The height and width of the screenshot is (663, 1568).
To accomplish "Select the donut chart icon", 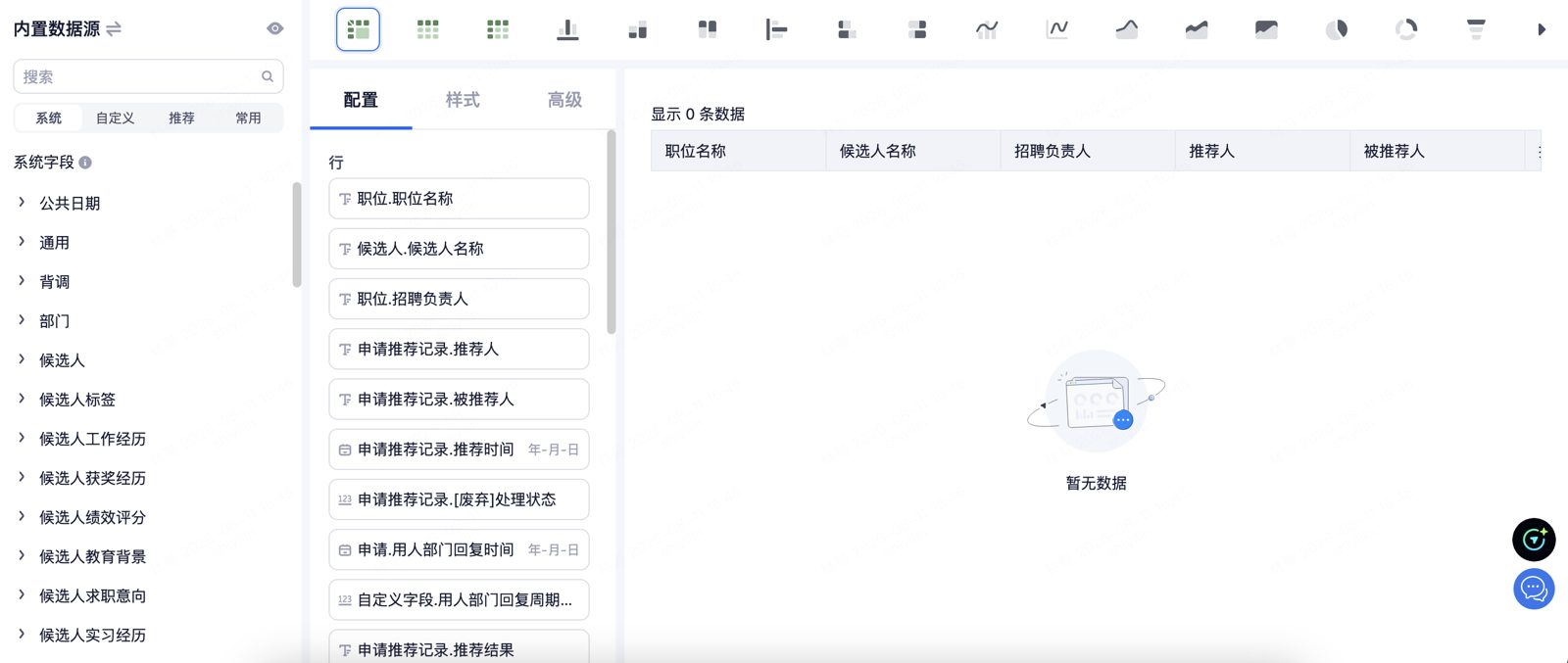I will [x=1406, y=29].
